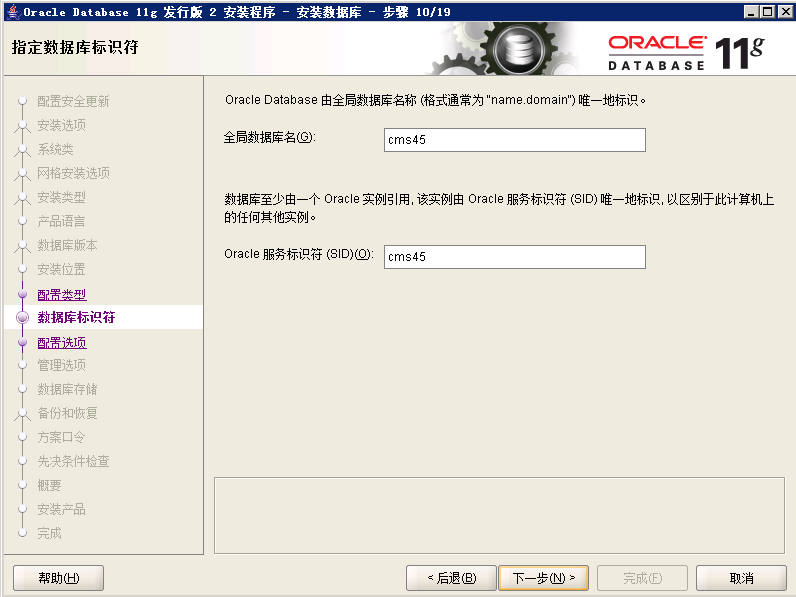796x597 pixels.
Task: Click the 概要 step in sidebar
Action: click(49, 485)
